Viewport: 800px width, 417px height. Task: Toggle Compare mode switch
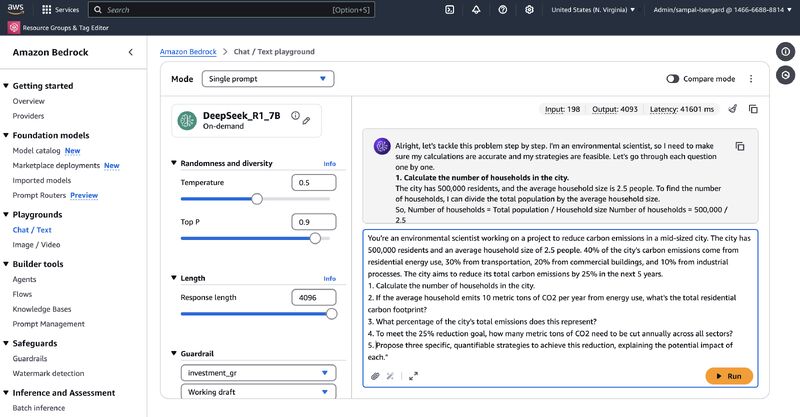672,79
